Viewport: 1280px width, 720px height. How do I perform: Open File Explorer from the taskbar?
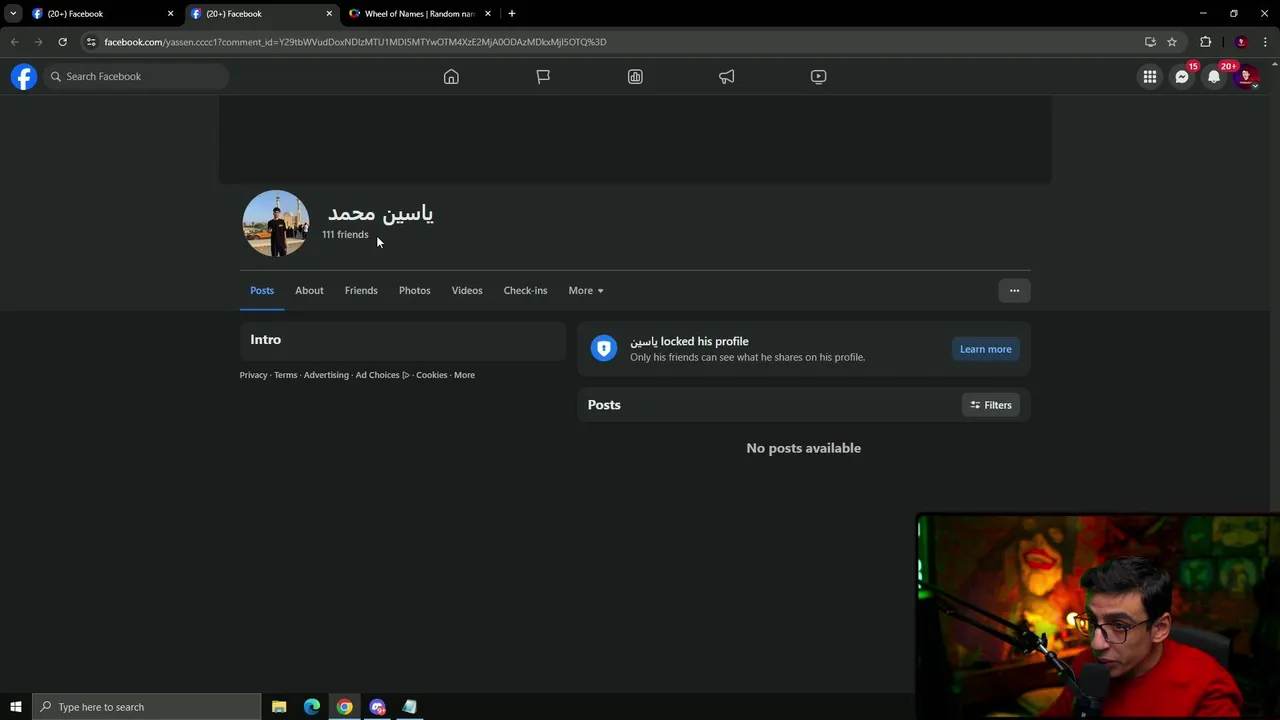(x=279, y=707)
